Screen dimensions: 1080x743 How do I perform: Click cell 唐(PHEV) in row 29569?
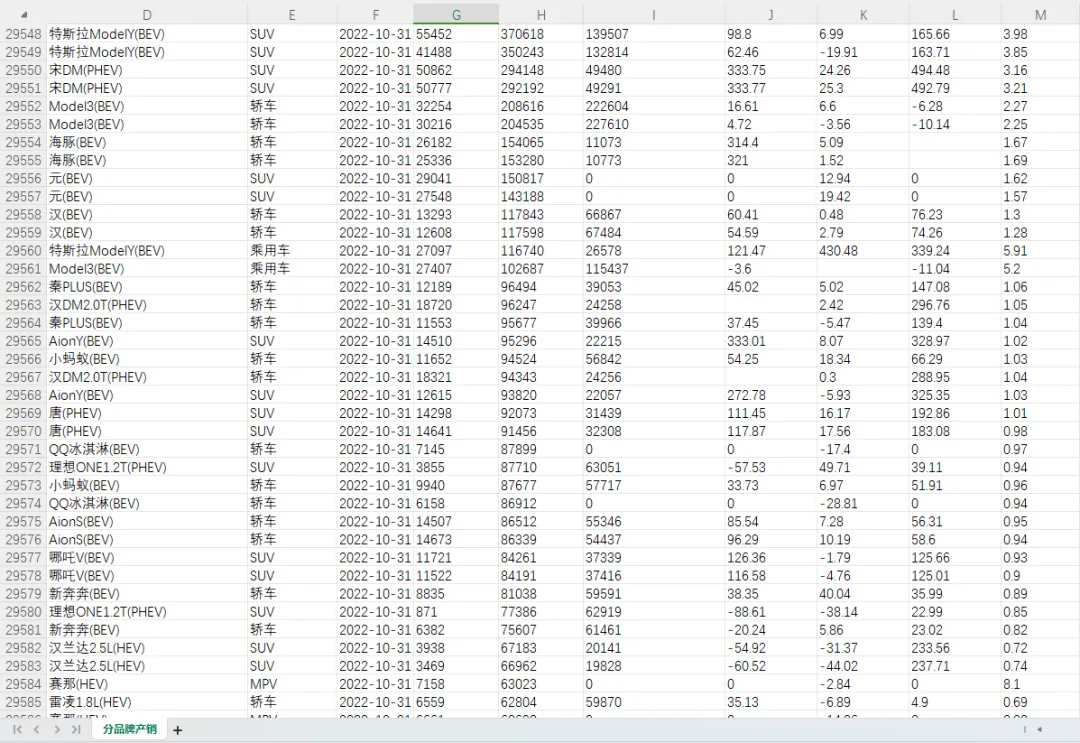(x=147, y=413)
